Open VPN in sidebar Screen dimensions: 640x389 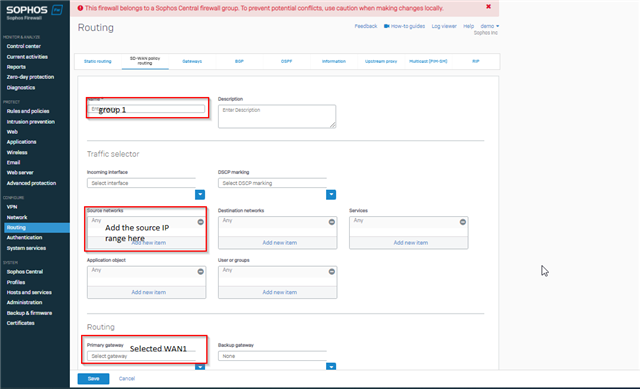pos(12,207)
